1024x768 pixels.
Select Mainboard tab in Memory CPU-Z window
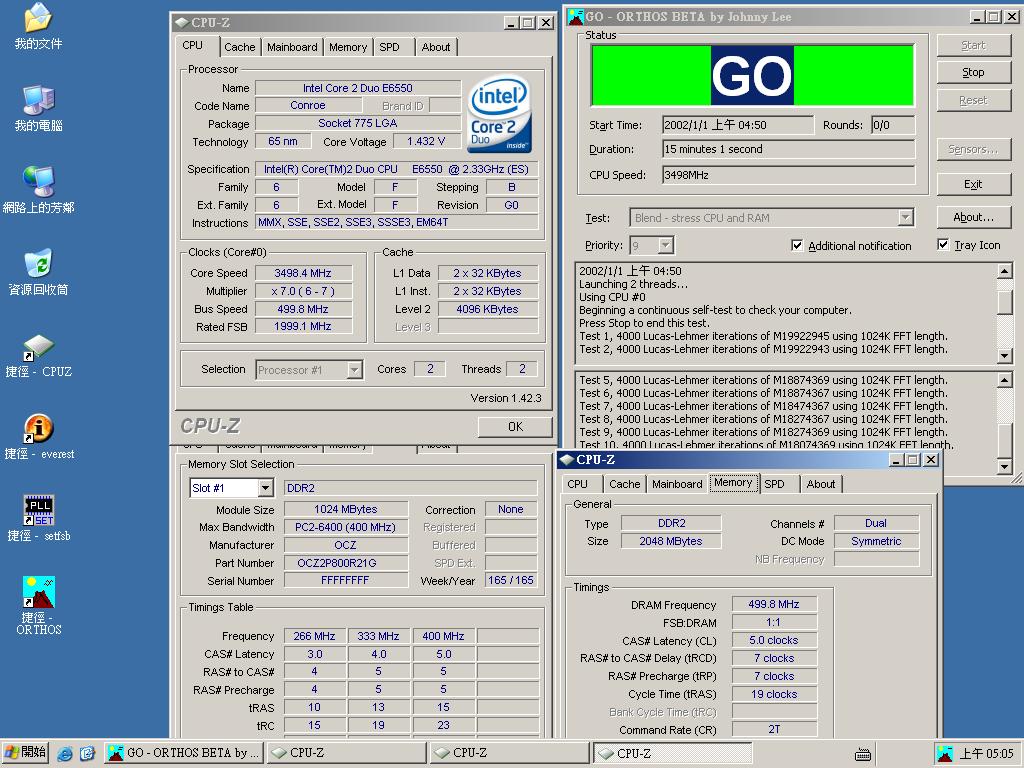click(677, 484)
